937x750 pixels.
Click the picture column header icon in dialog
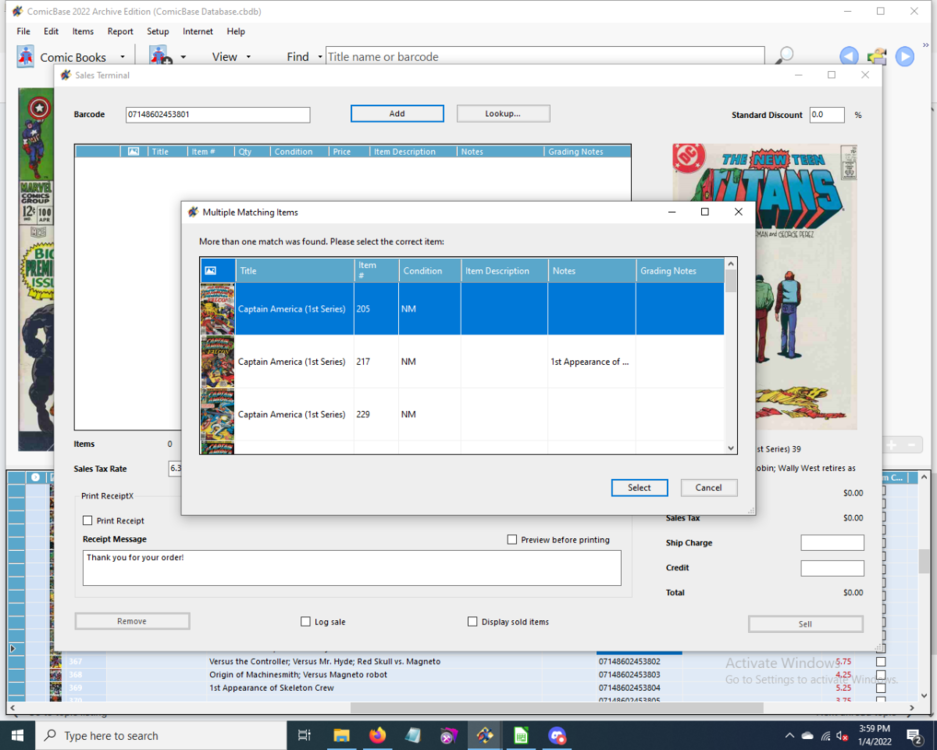pos(210,271)
